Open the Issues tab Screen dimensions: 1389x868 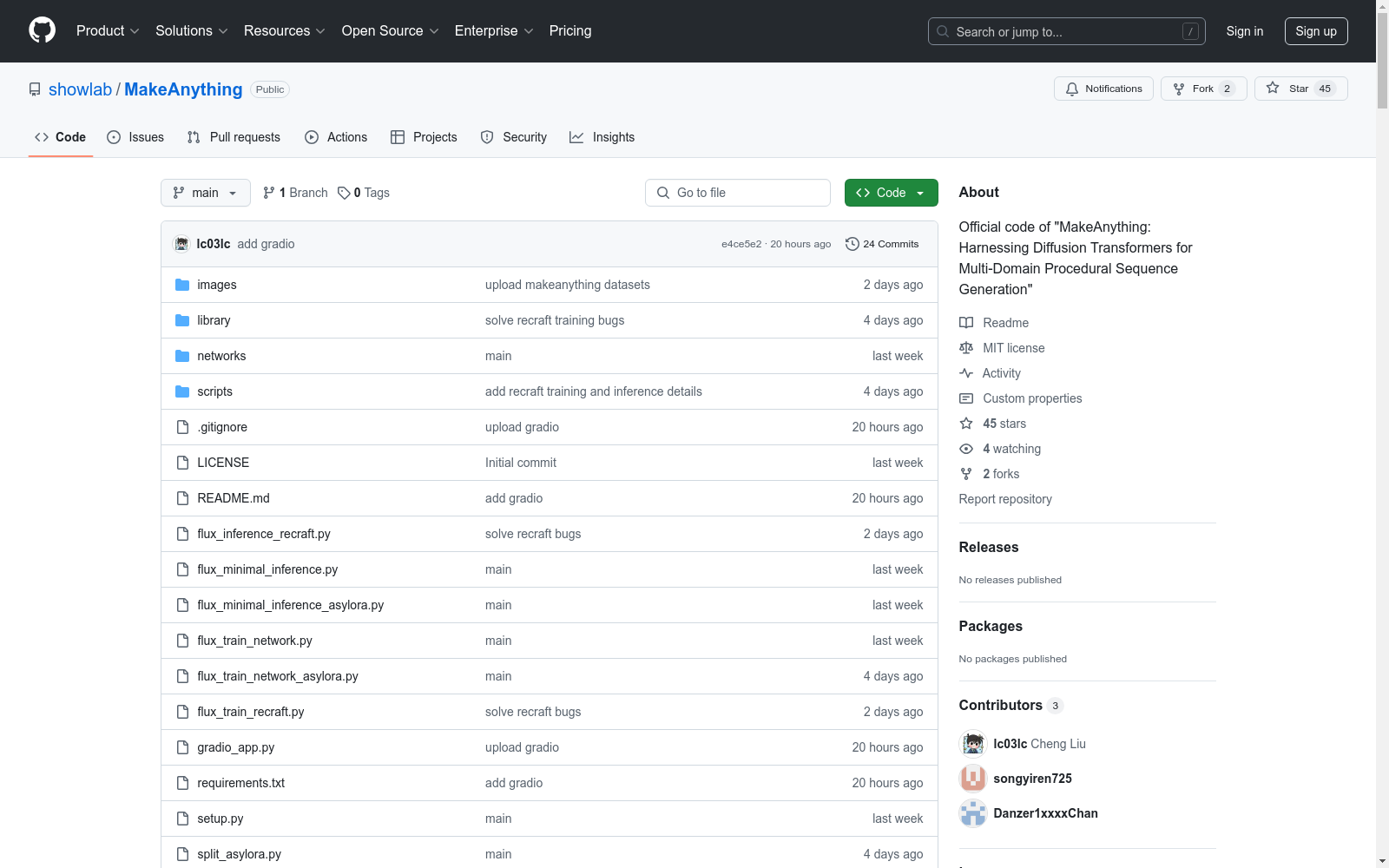point(135,137)
